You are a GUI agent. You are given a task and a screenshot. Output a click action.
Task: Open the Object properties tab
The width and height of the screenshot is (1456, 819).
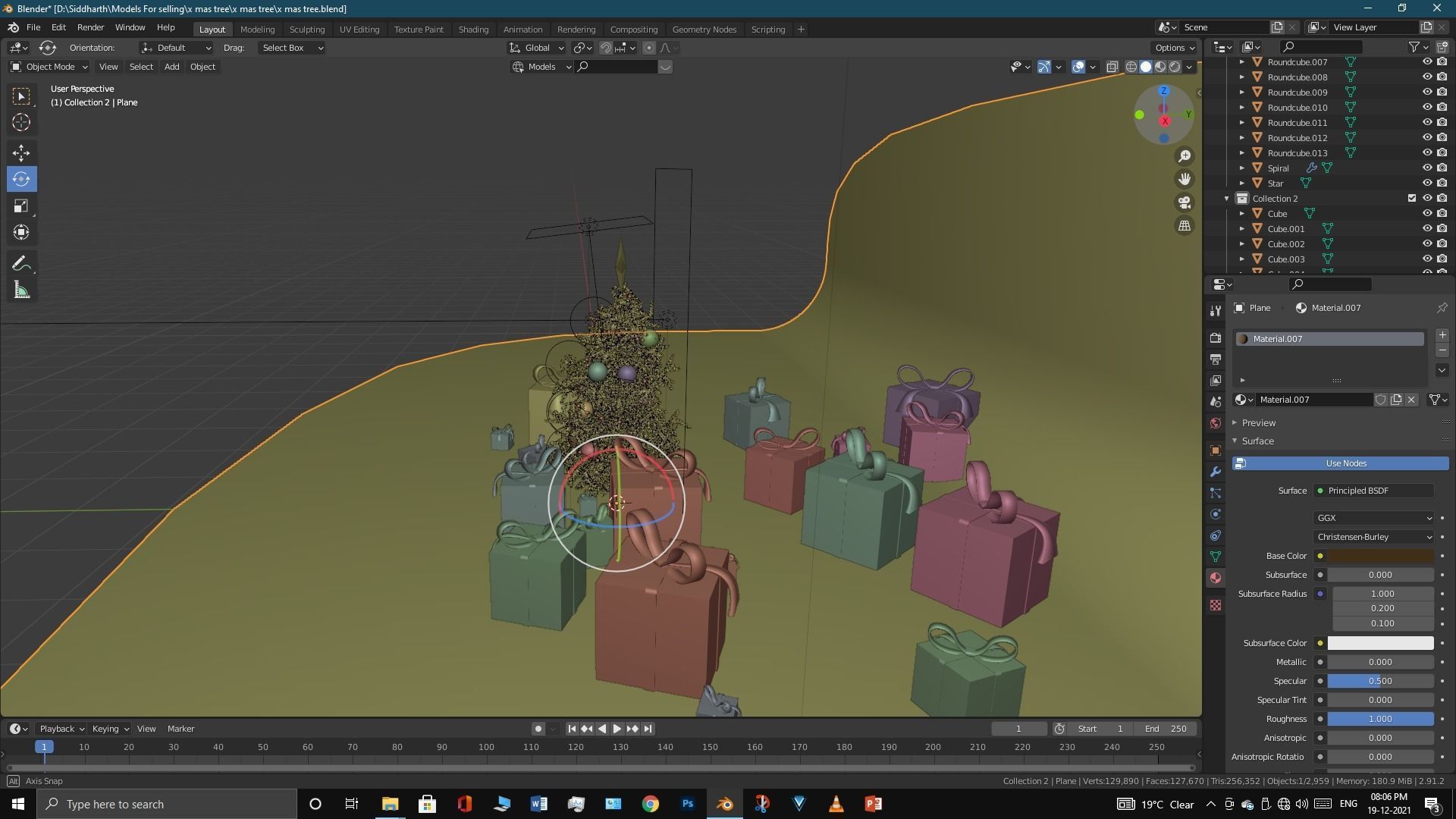(1216, 450)
